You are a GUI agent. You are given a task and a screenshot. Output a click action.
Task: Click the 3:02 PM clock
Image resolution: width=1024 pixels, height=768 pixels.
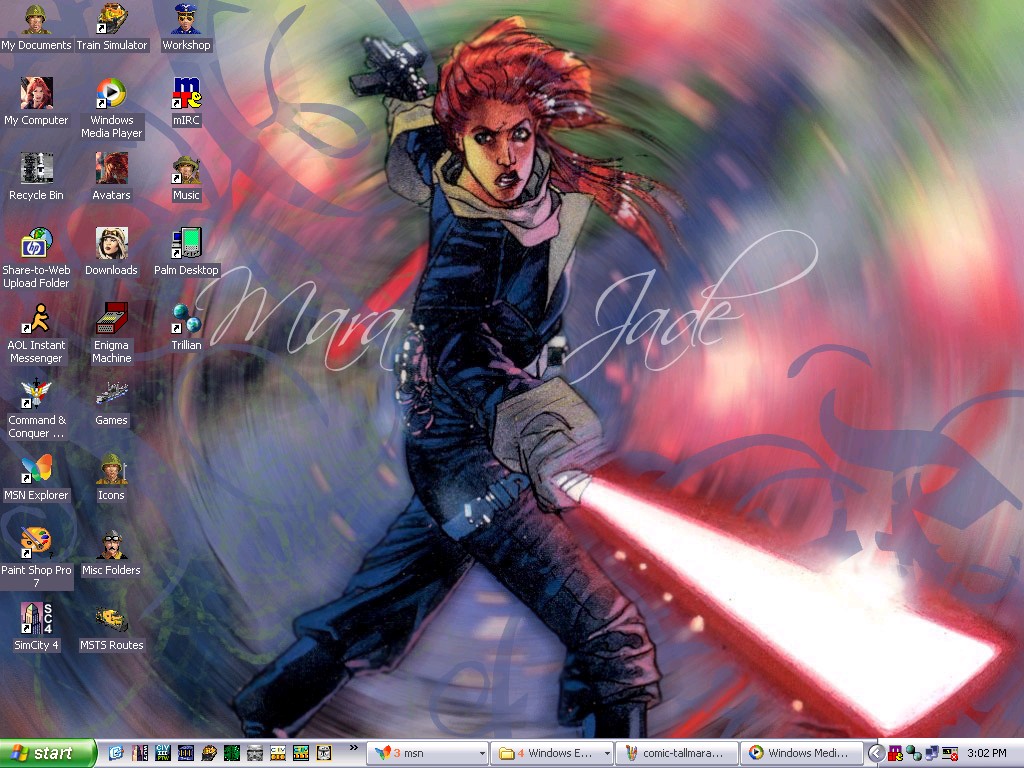click(x=987, y=753)
